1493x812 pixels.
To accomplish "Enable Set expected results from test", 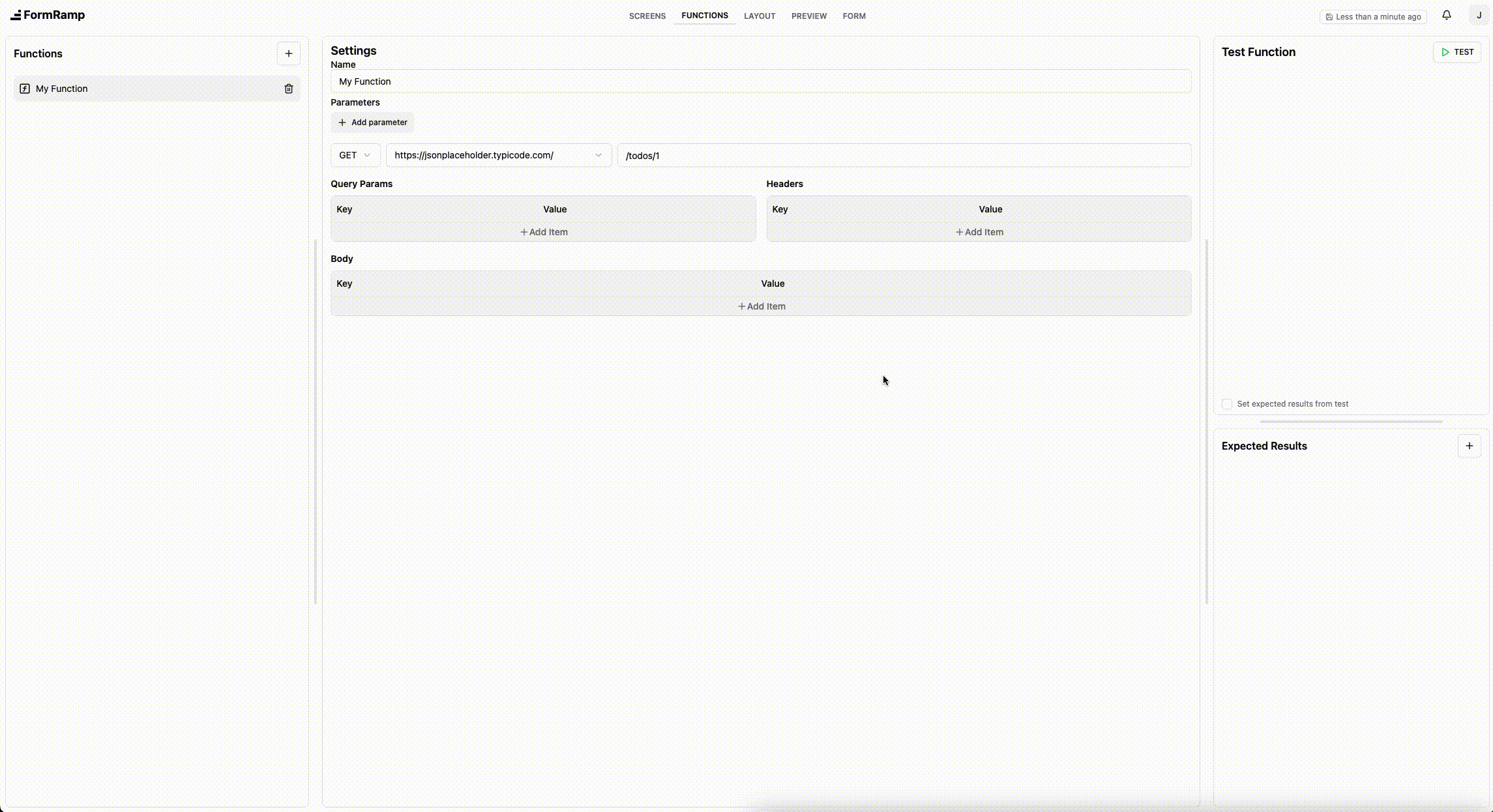I will tap(1227, 404).
